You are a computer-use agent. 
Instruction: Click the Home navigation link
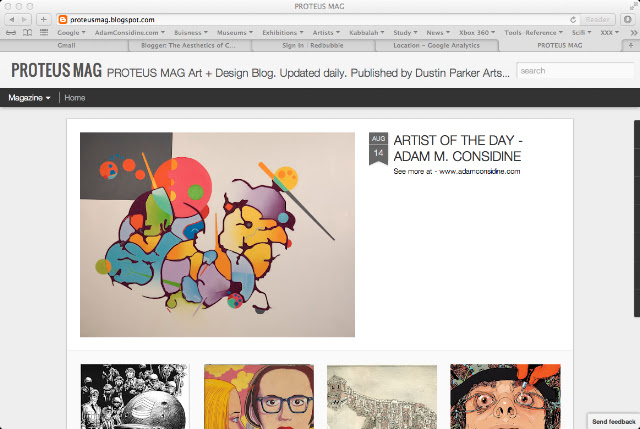click(75, 98)
